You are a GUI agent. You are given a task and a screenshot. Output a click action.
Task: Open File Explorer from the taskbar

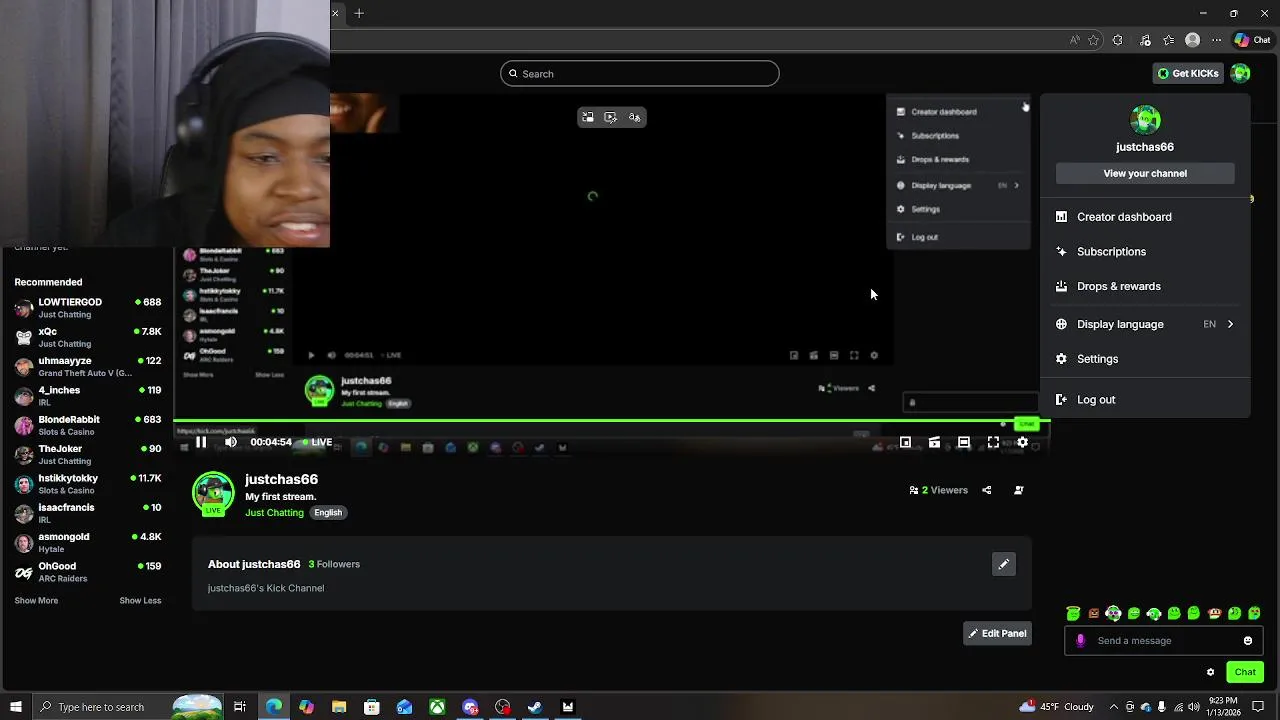pyautogui.click(x=339, y=707)
